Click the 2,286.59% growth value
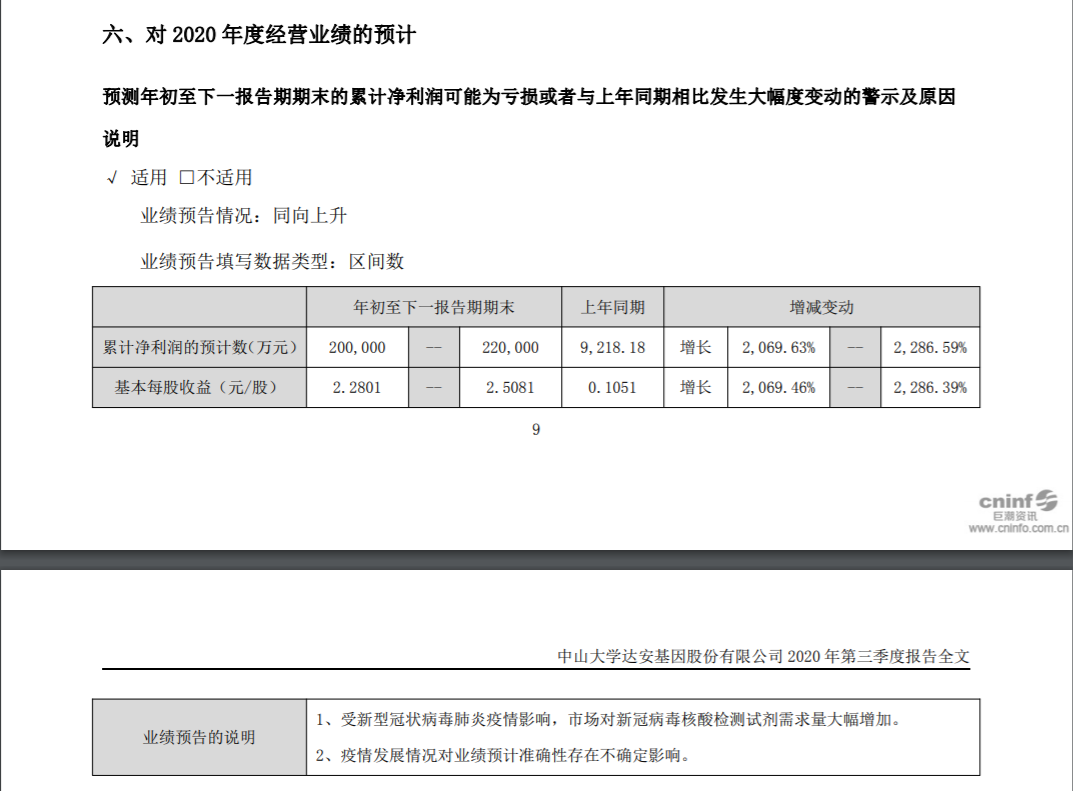Image resolution: width=1073 pixels, height=791 pixels. coord(930,347)
